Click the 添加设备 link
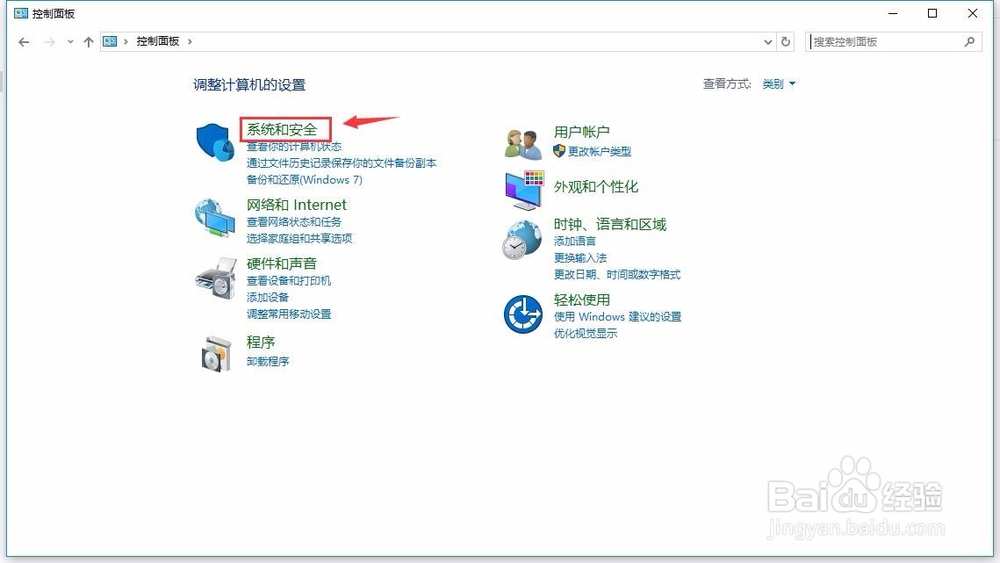Screen dimensions: 1000x563 [268, 297]
